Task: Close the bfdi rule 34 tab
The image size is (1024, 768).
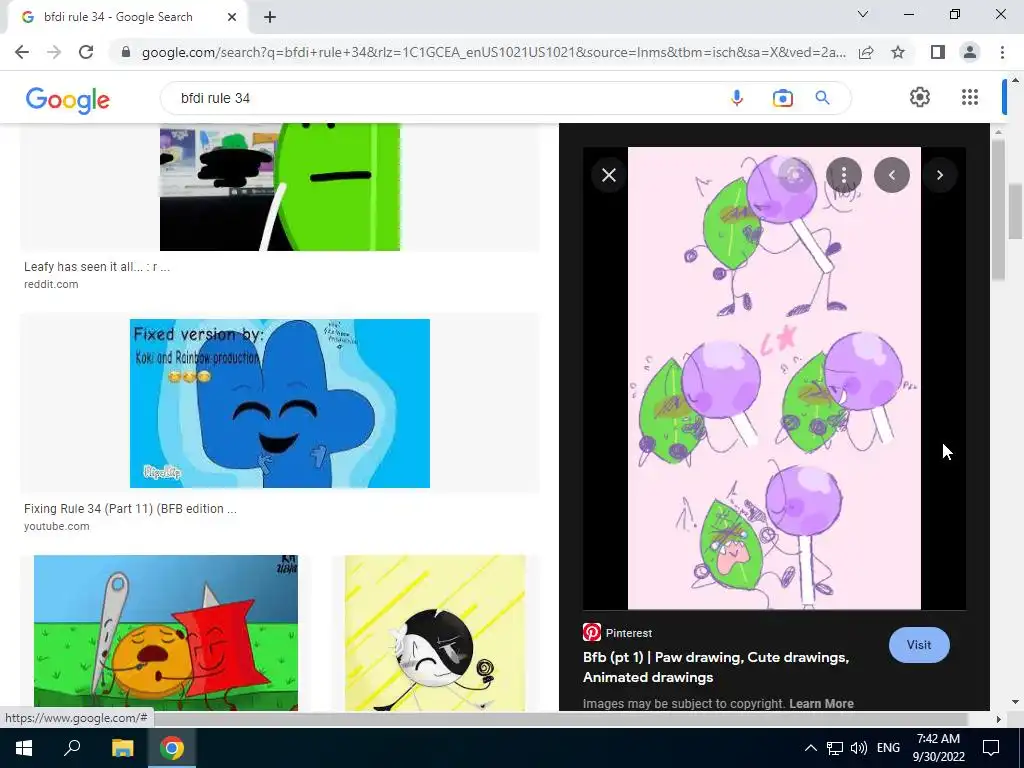Action: (232, 17)
